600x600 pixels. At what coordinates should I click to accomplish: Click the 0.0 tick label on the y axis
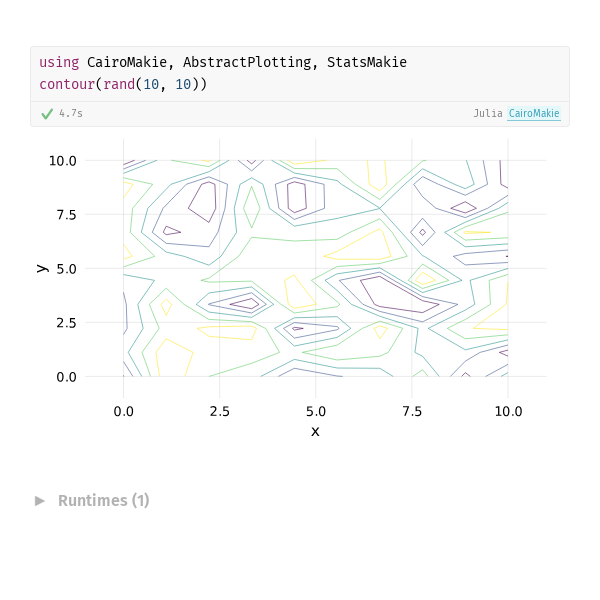[66, 377]
